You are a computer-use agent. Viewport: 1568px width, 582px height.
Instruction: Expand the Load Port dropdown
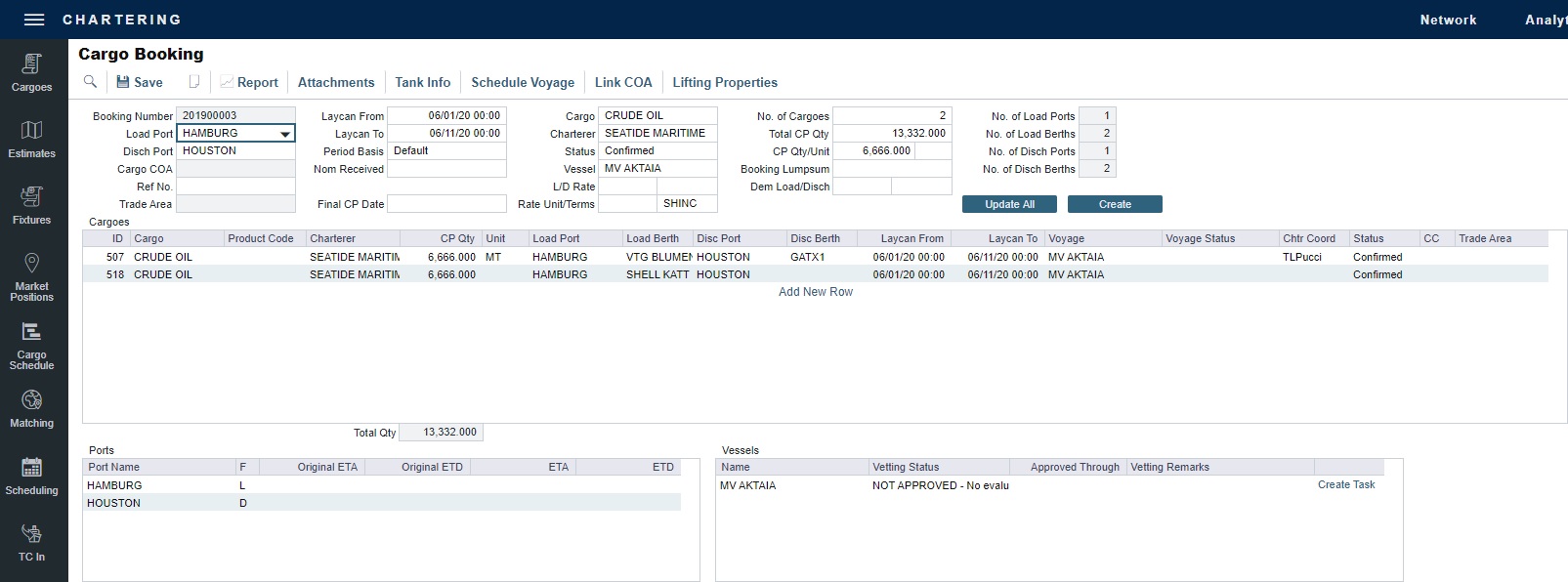(285, 134)
